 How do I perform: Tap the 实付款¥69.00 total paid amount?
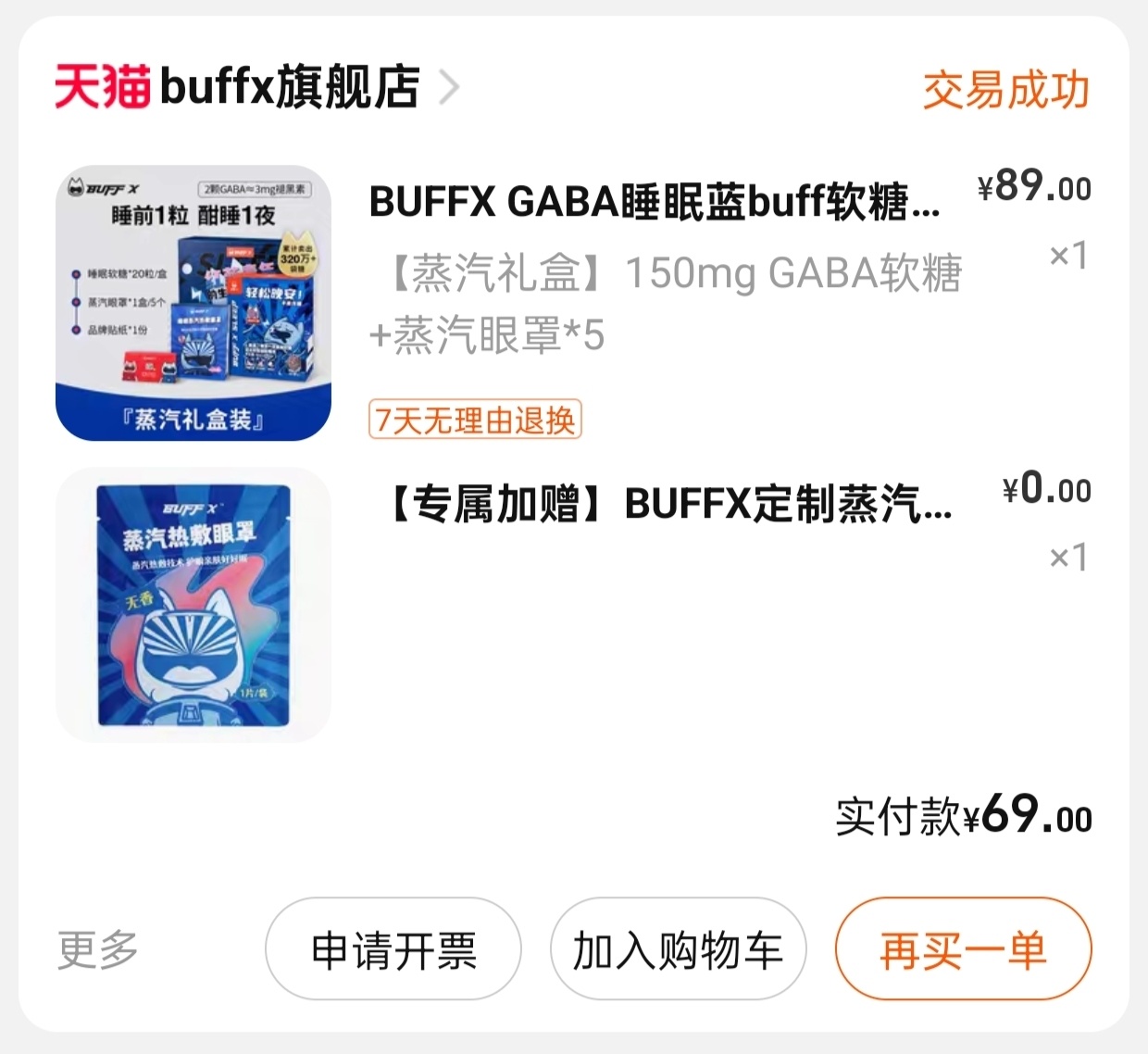pyautogui.click(x=964, y=815)
